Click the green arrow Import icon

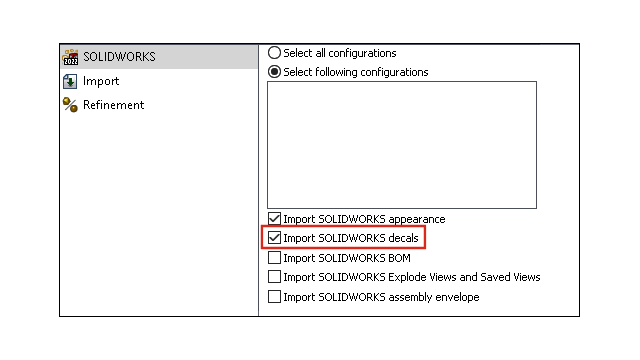point(70,81)
